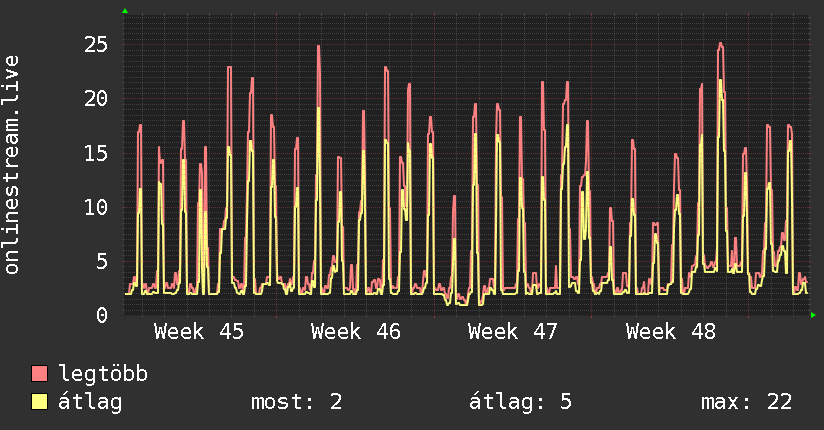This screenshot has height=430, width=824.
Task: Click the y-axis value 5
Action: click(x=102, y=261)
